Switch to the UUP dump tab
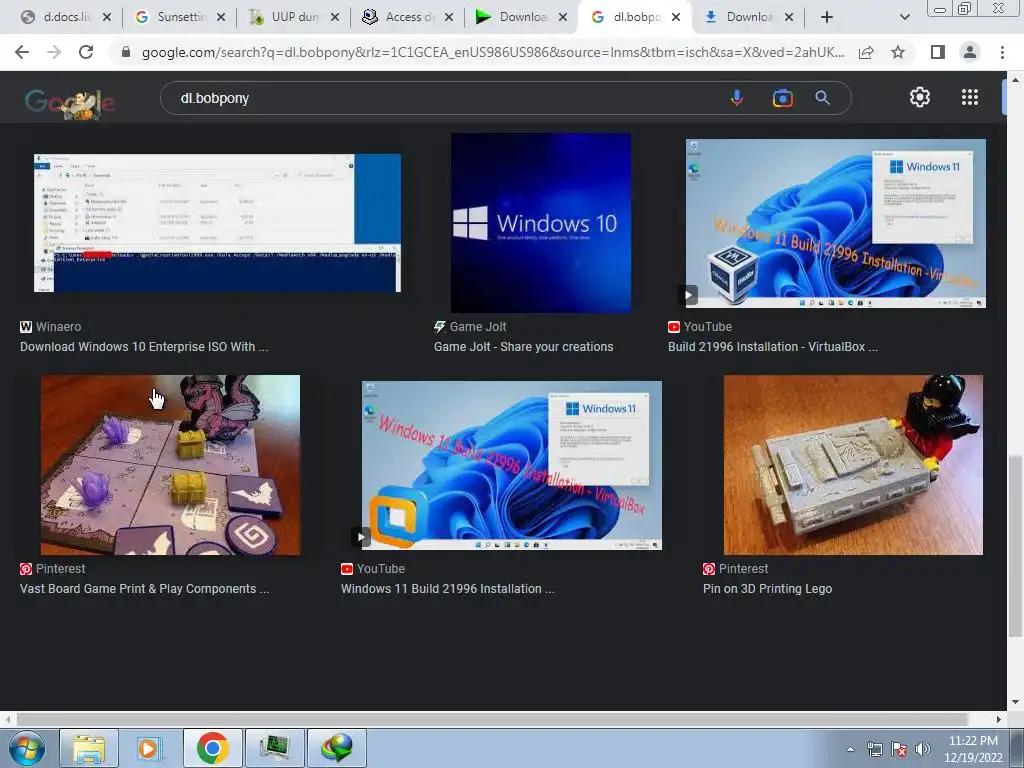Viewport: 1024px width, 768px height. [293, 17]
